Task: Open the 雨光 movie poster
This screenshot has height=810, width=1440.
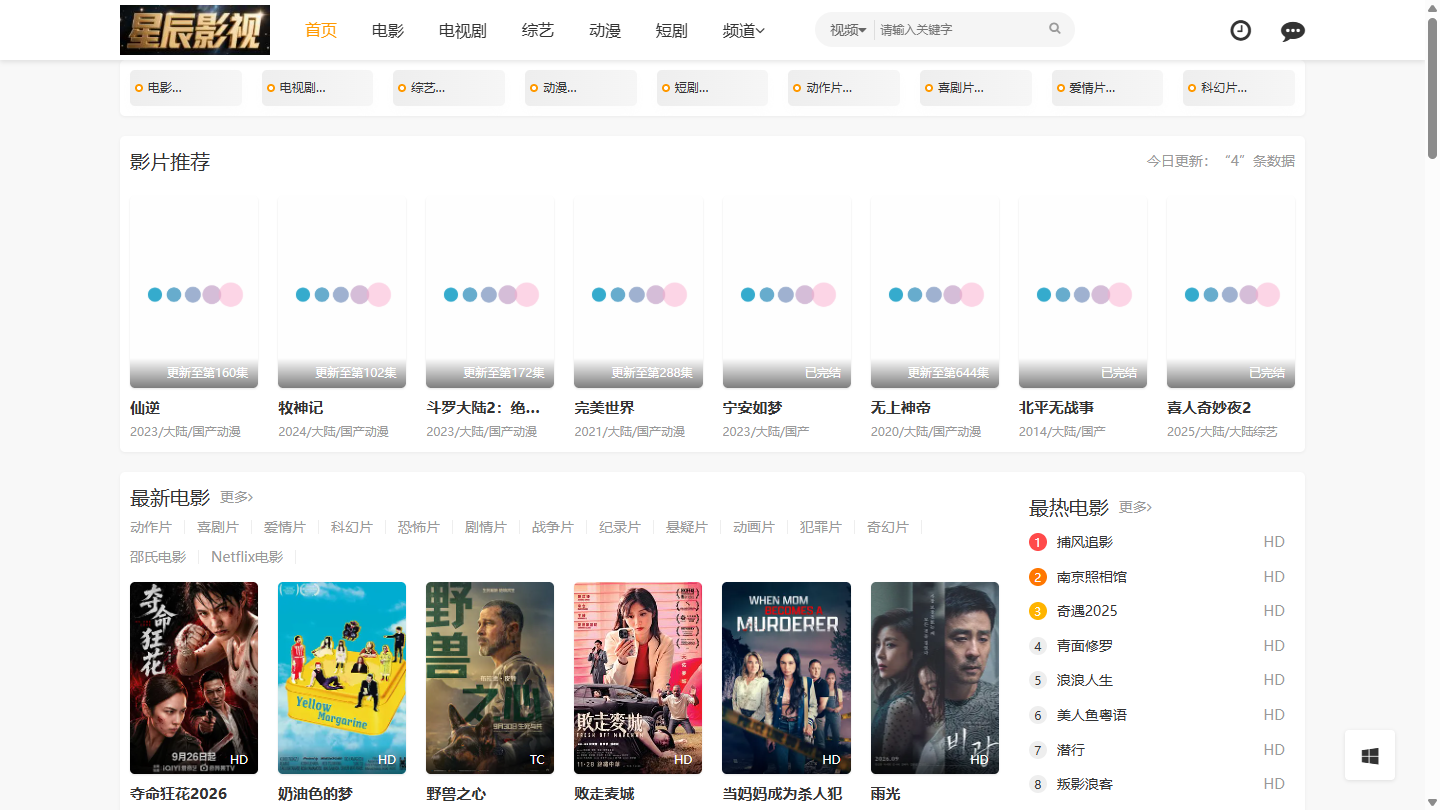Action: pos(935,678)
